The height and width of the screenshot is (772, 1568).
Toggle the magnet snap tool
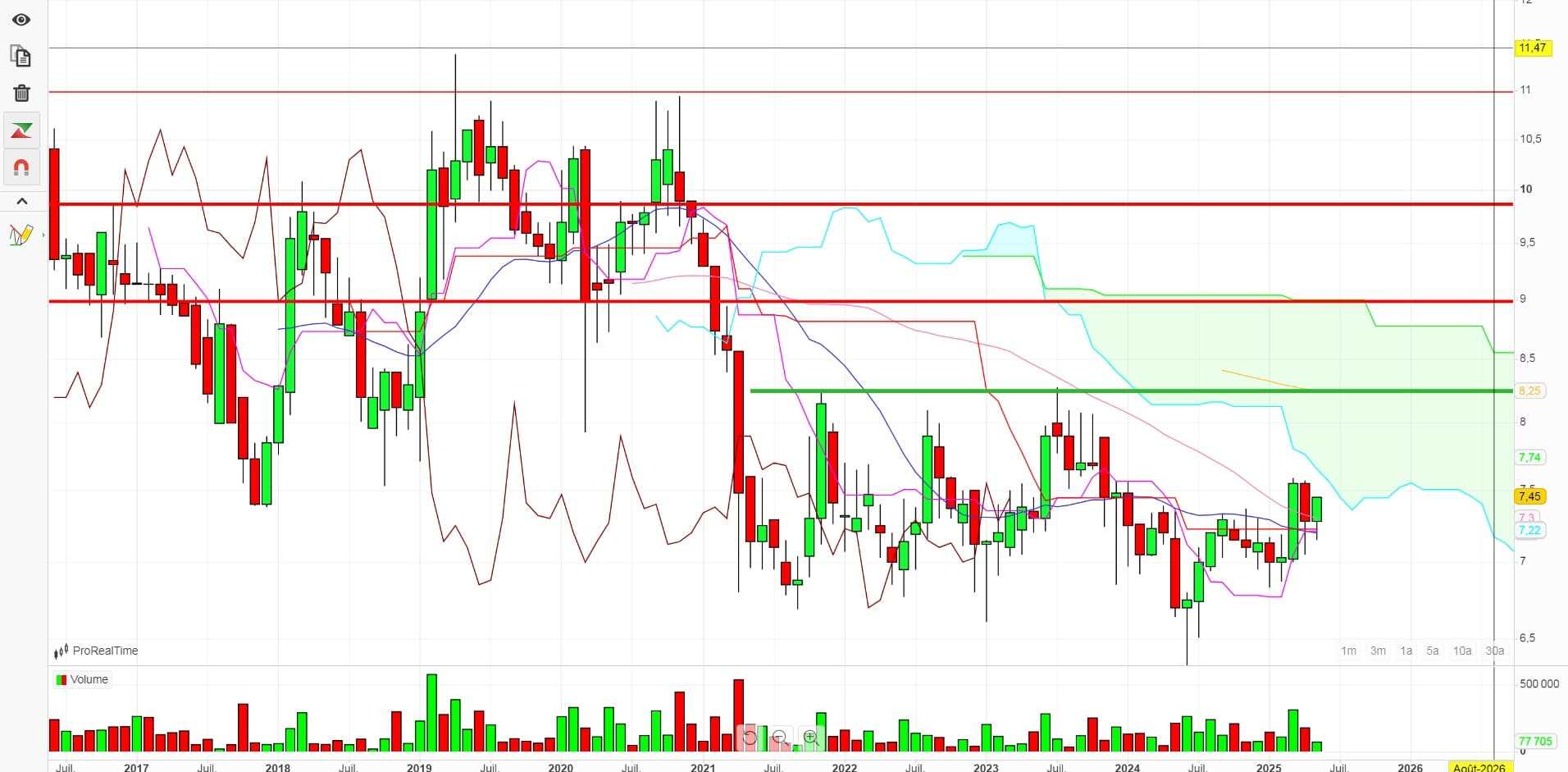pos(21,167)
